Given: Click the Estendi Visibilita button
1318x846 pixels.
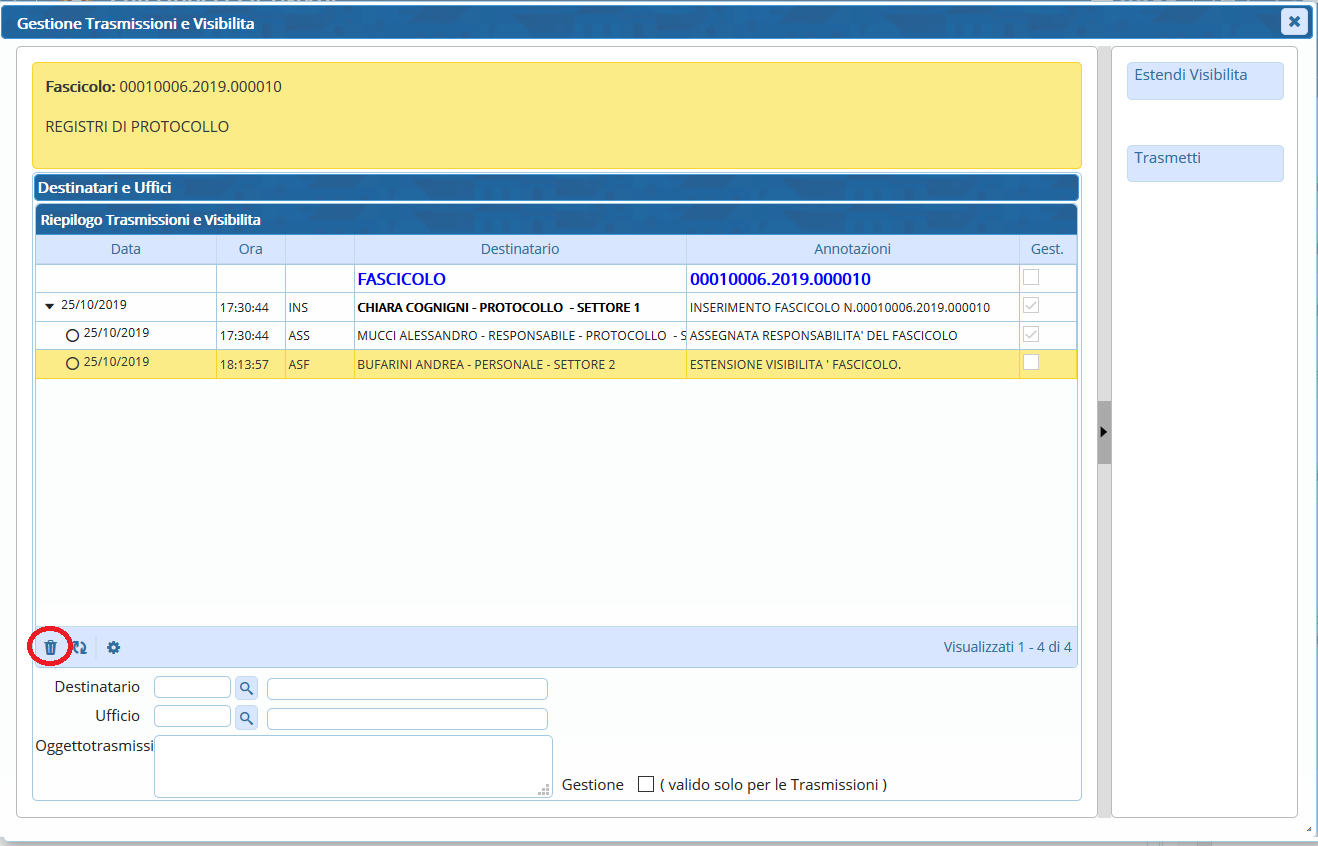Looking at the screenshot, I should (1204, 81).
